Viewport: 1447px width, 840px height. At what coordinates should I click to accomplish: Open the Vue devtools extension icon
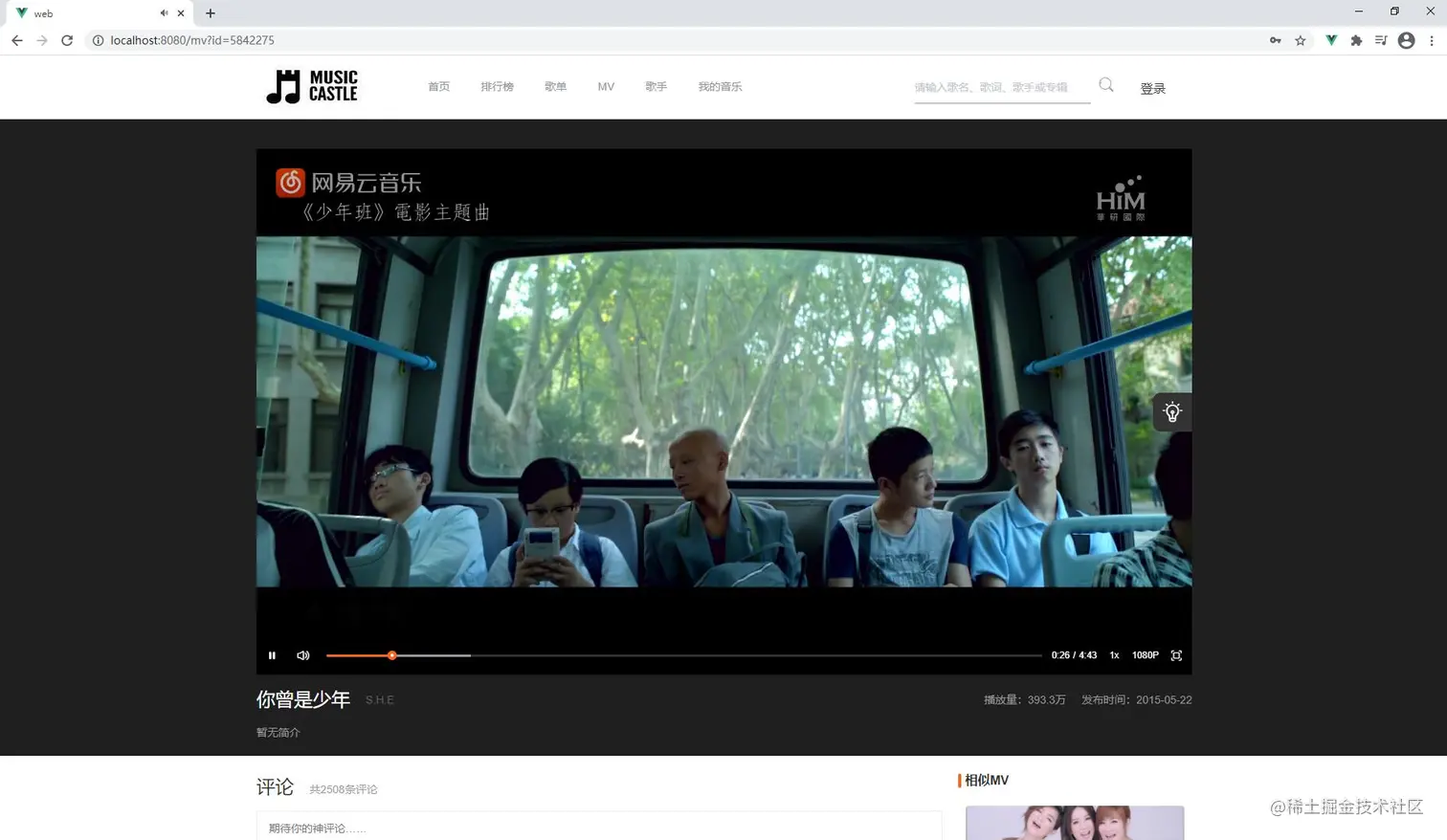point(1331,40)
